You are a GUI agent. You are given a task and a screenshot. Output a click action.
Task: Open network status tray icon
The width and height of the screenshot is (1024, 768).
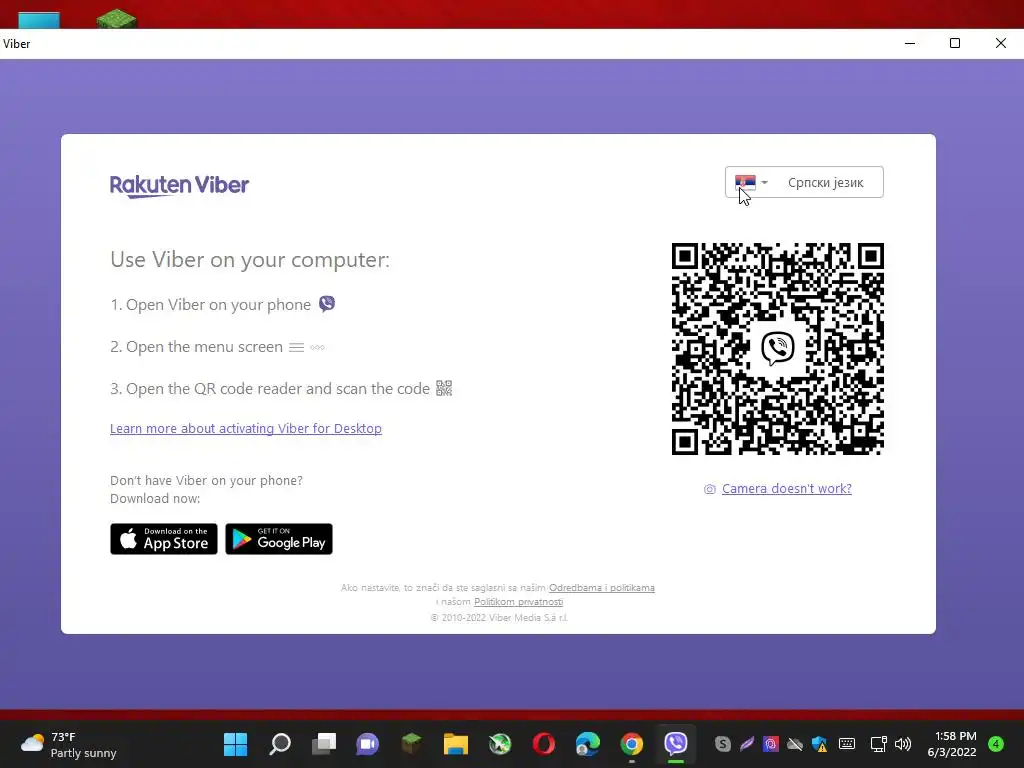coord(878,744)
